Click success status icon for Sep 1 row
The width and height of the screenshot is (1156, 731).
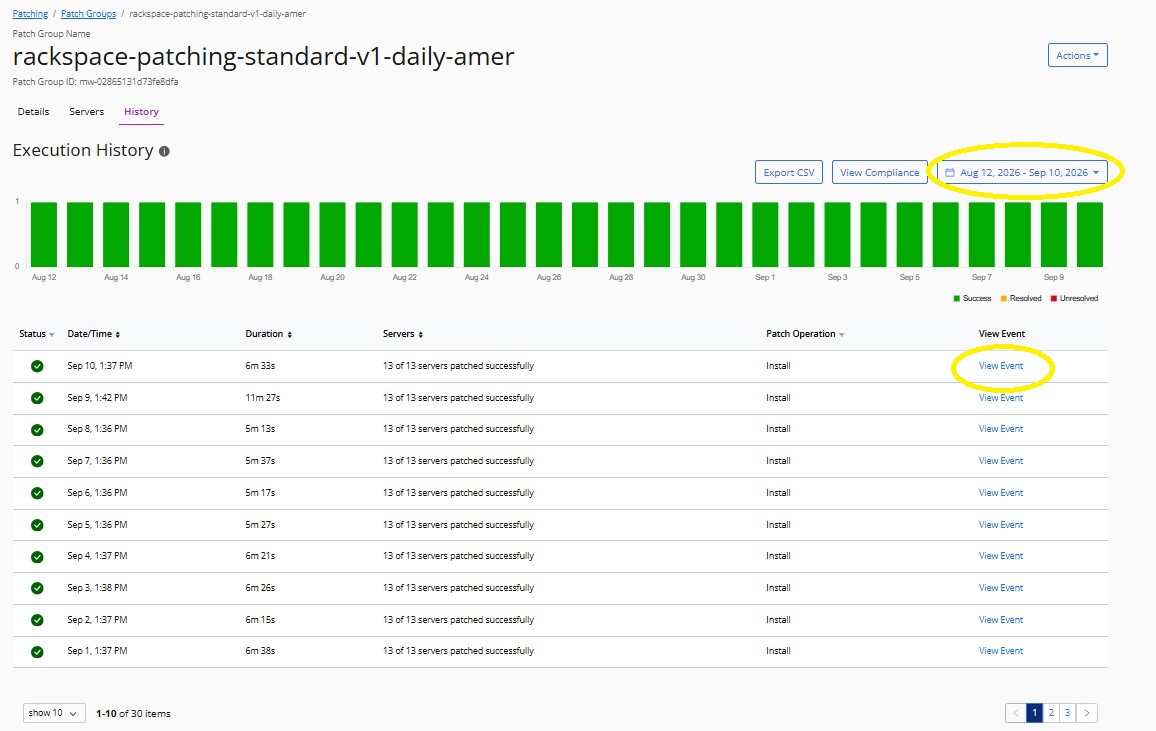pos(37,651)
